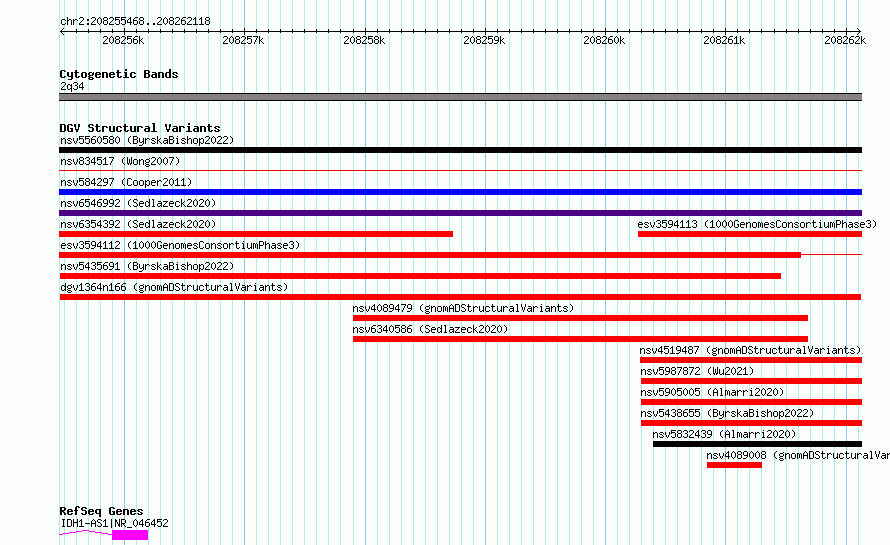The width and height of the screenshot is (890, 545).
Task: Click the 208260k ruler tick label
Action: point(604,40)
